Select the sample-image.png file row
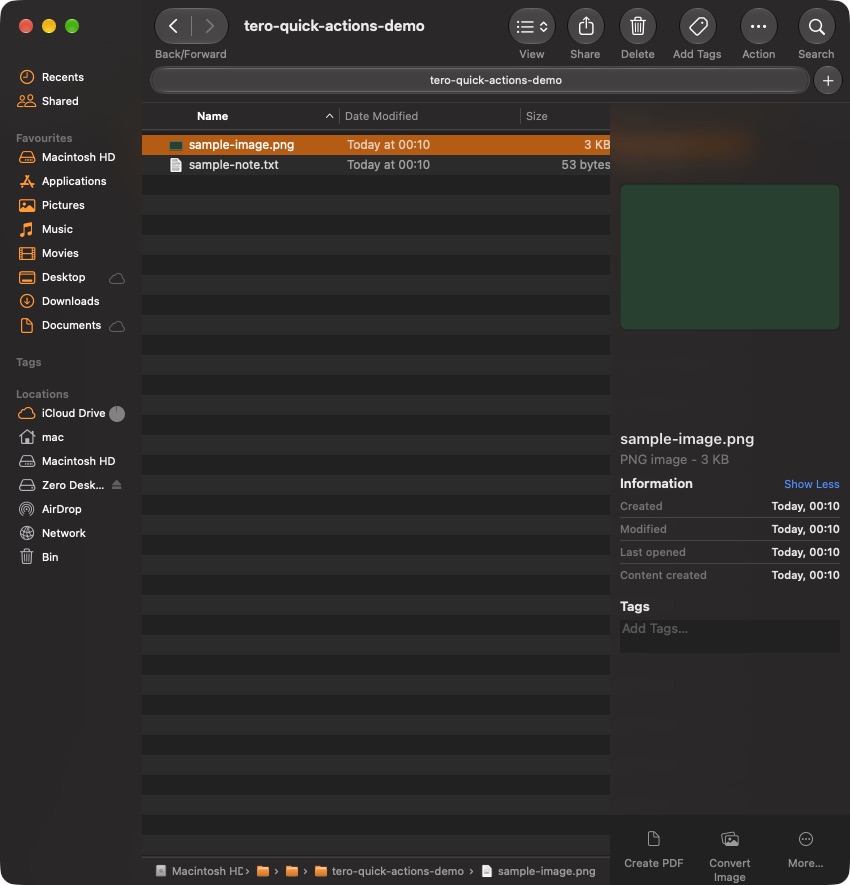The image size is (850, 885). click(x=376, y=145)
